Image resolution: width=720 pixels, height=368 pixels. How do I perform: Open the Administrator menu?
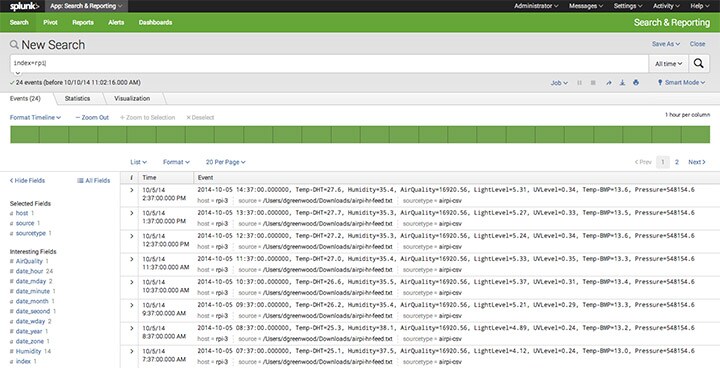click(x=536, y=6)
